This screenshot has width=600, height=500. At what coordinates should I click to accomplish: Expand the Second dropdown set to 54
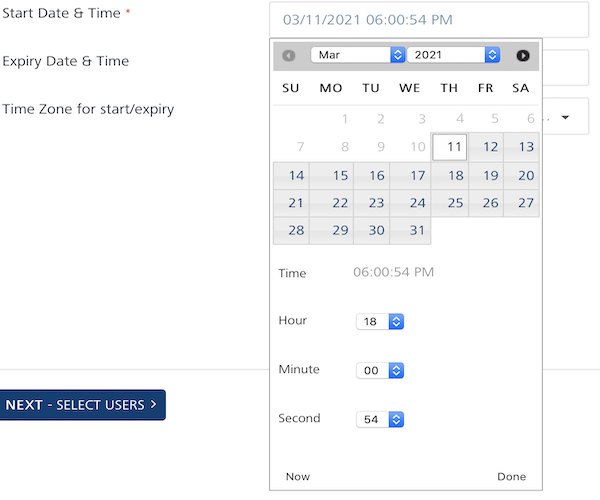[x=380, y=419]
